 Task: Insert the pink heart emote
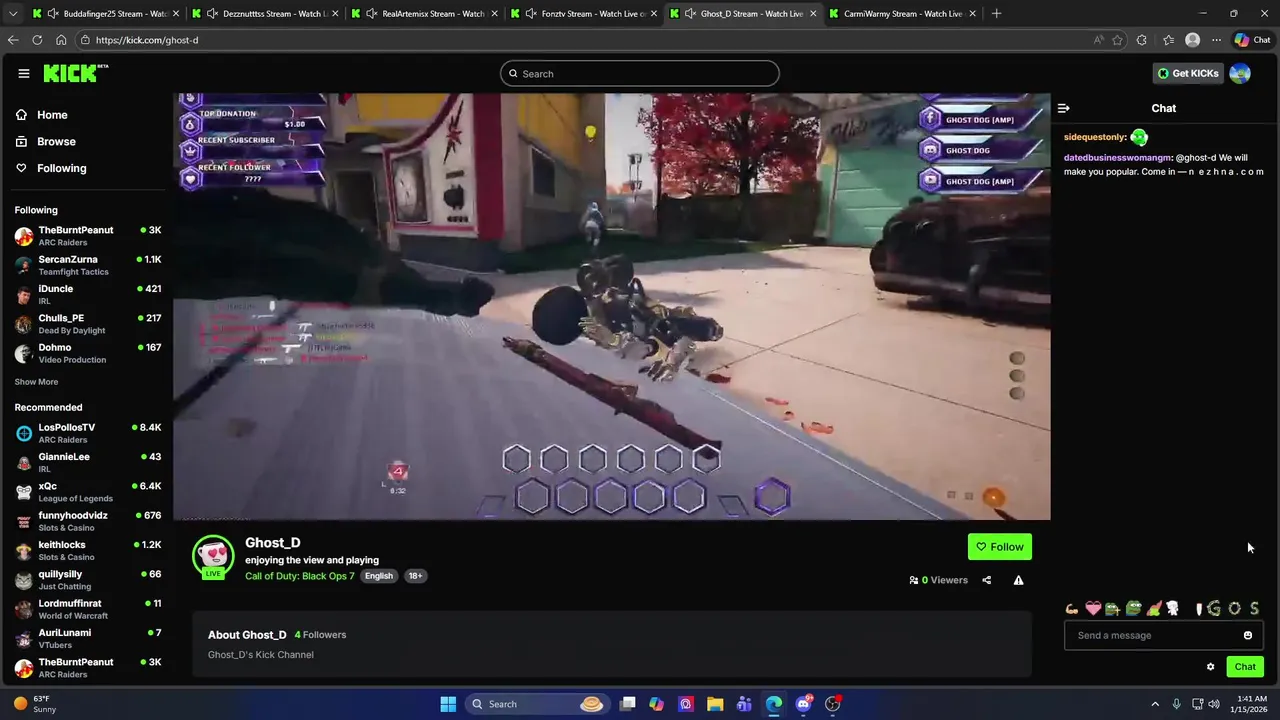point(1093,608)
